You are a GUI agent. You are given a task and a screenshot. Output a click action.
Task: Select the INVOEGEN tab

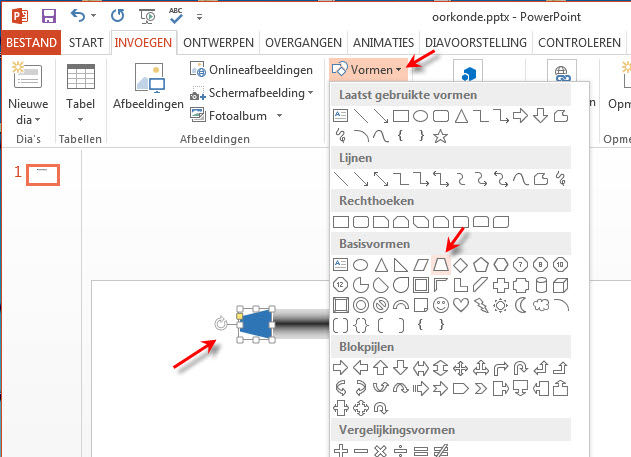click(x=143, y=42)
